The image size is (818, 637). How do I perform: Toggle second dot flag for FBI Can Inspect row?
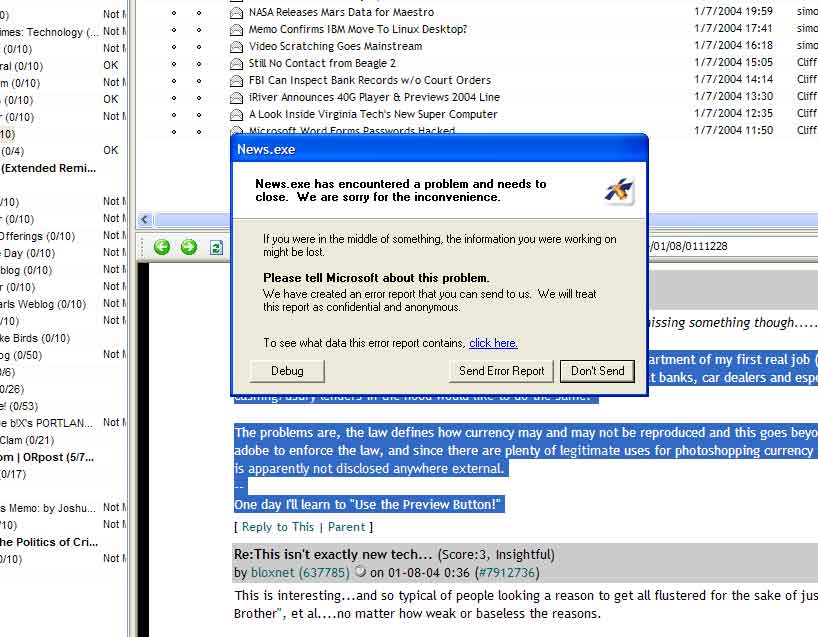click(199, 81)
